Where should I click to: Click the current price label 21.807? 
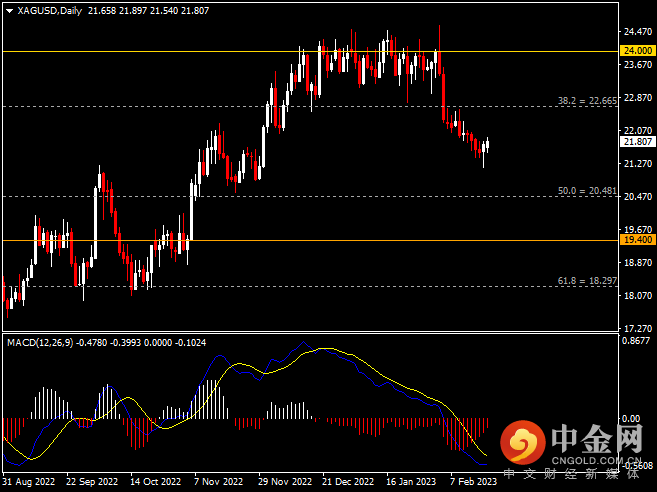point(637,142)
